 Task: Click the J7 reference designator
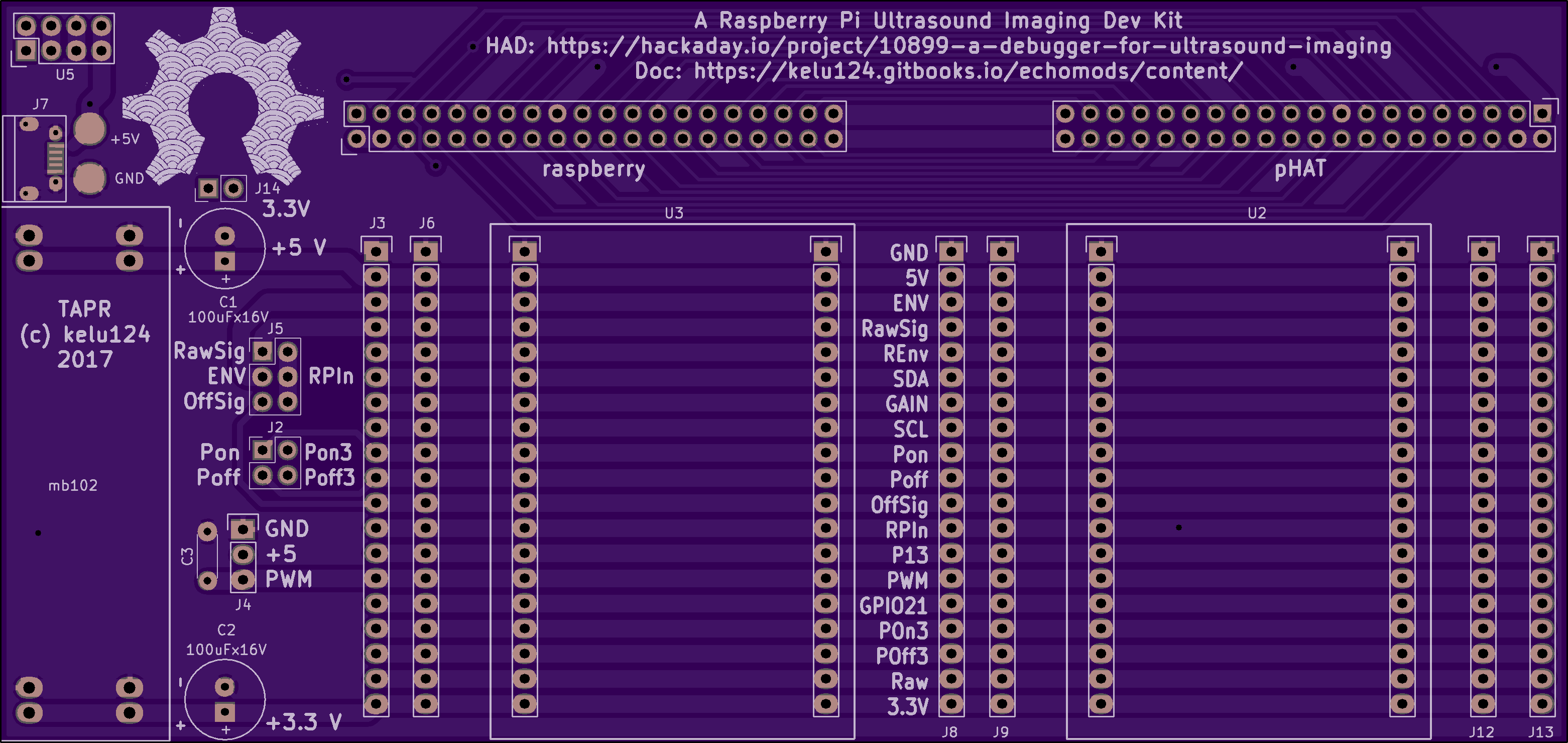coord(40,104)
